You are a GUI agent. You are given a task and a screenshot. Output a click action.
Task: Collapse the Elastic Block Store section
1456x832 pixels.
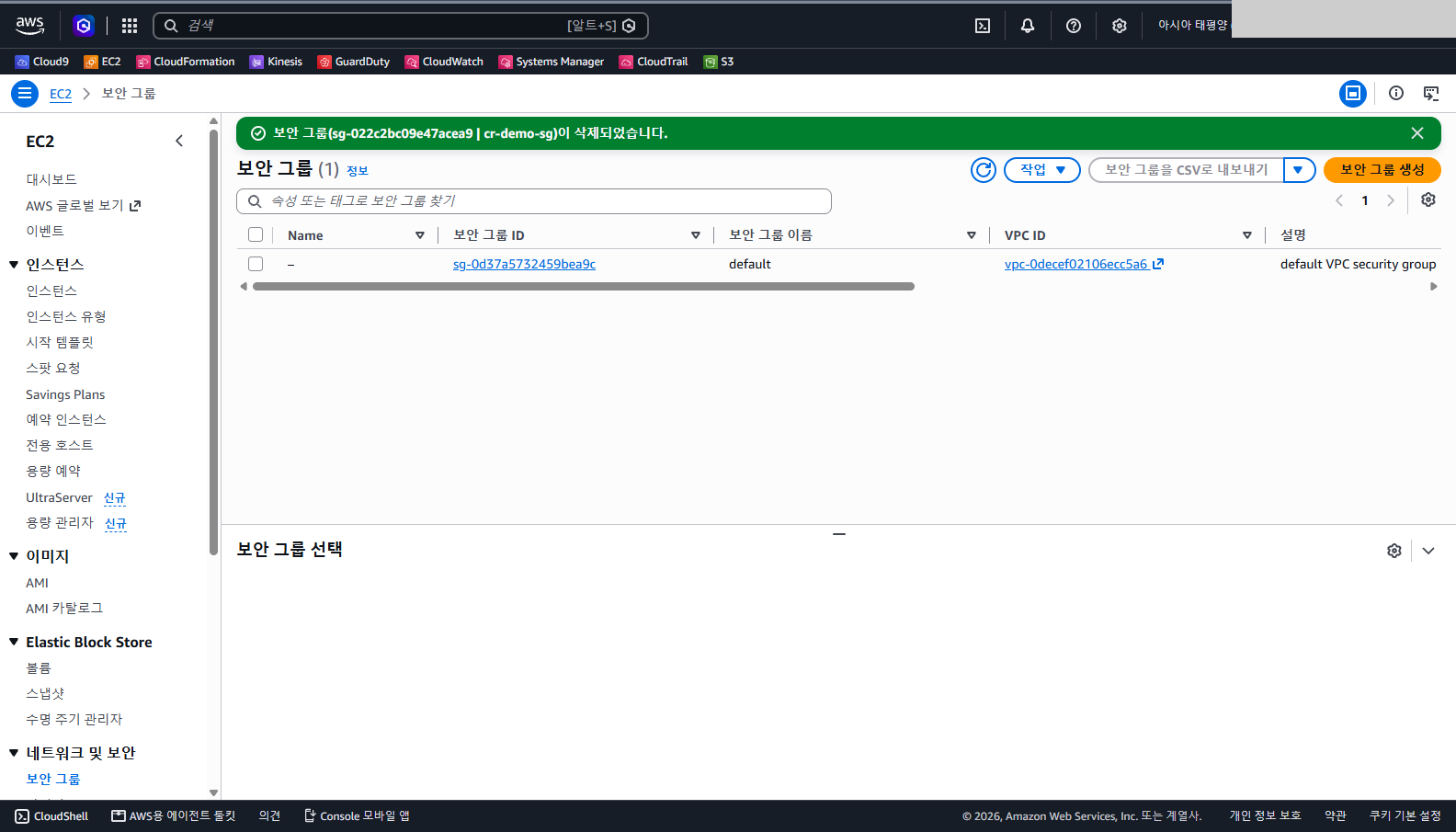tap(14, 642)
